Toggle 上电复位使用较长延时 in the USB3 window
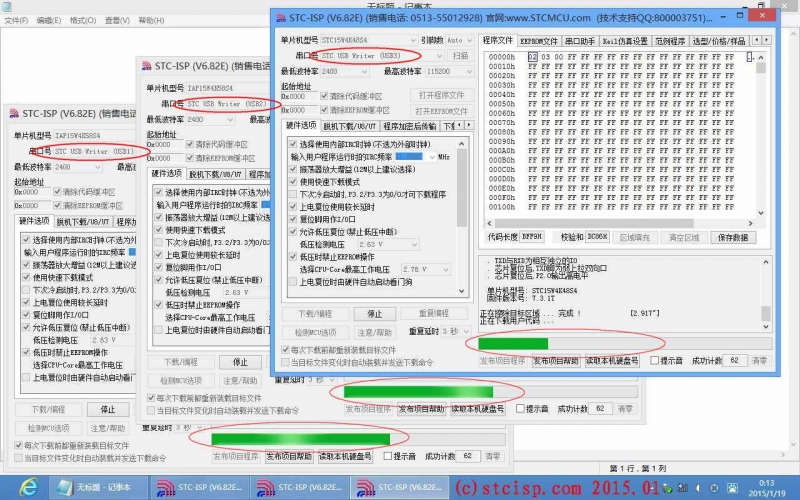This screenshot has width=800, height=500. [293, 206]
